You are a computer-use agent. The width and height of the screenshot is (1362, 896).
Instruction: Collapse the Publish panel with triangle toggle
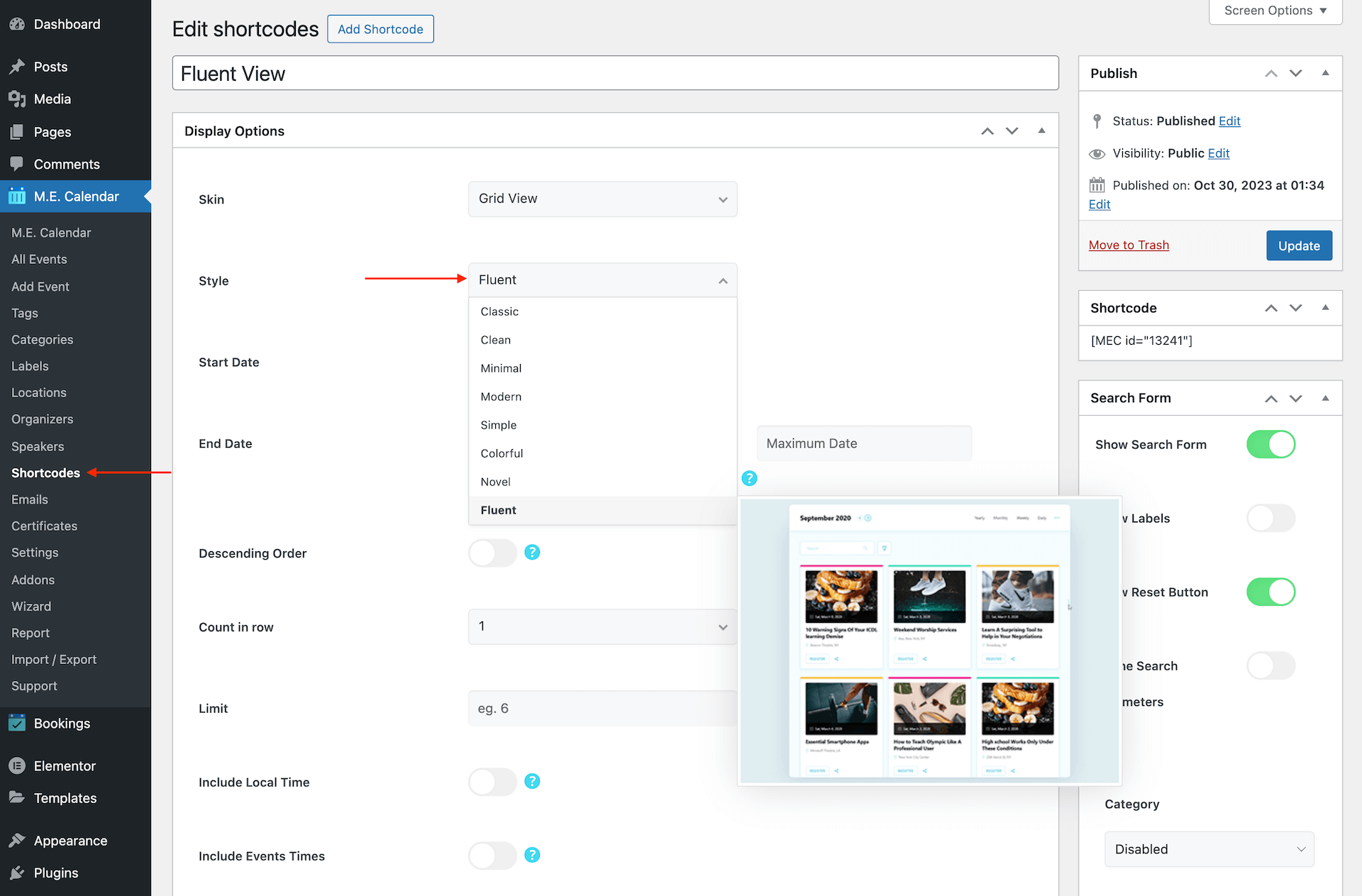pyautogui.click(x=1325, y=73)
